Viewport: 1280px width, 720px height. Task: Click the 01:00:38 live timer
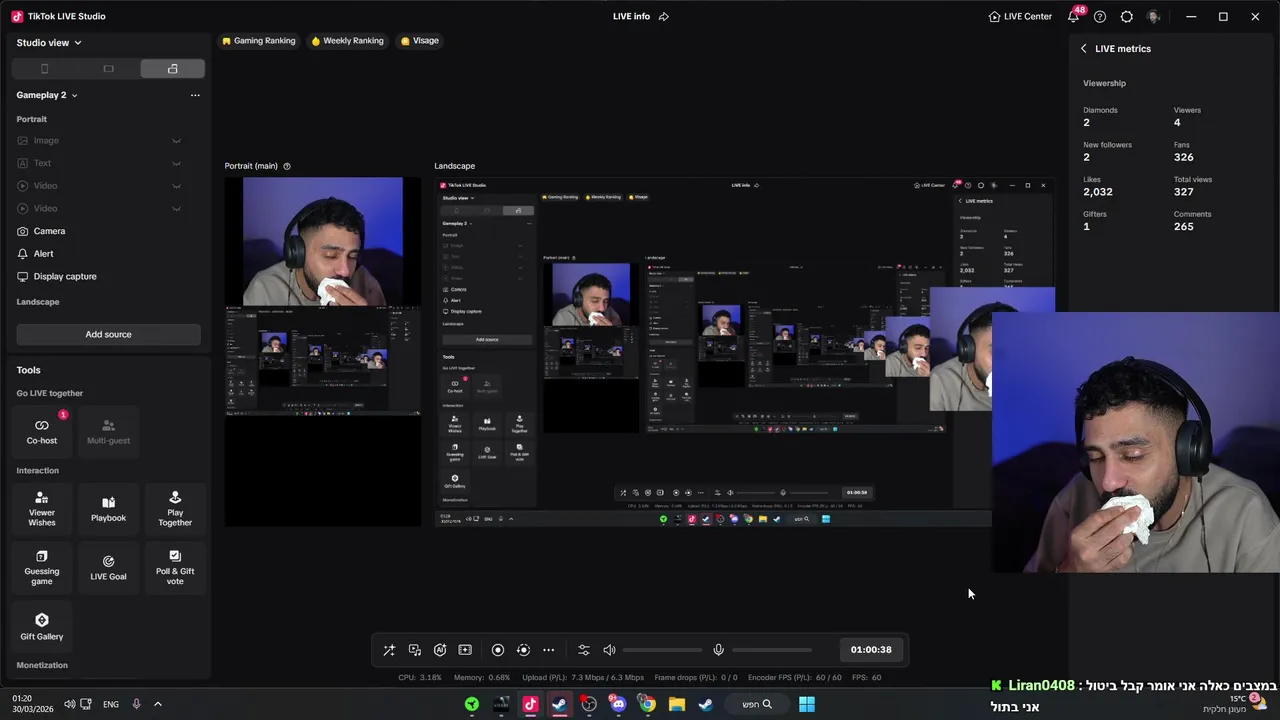(871, 650)
